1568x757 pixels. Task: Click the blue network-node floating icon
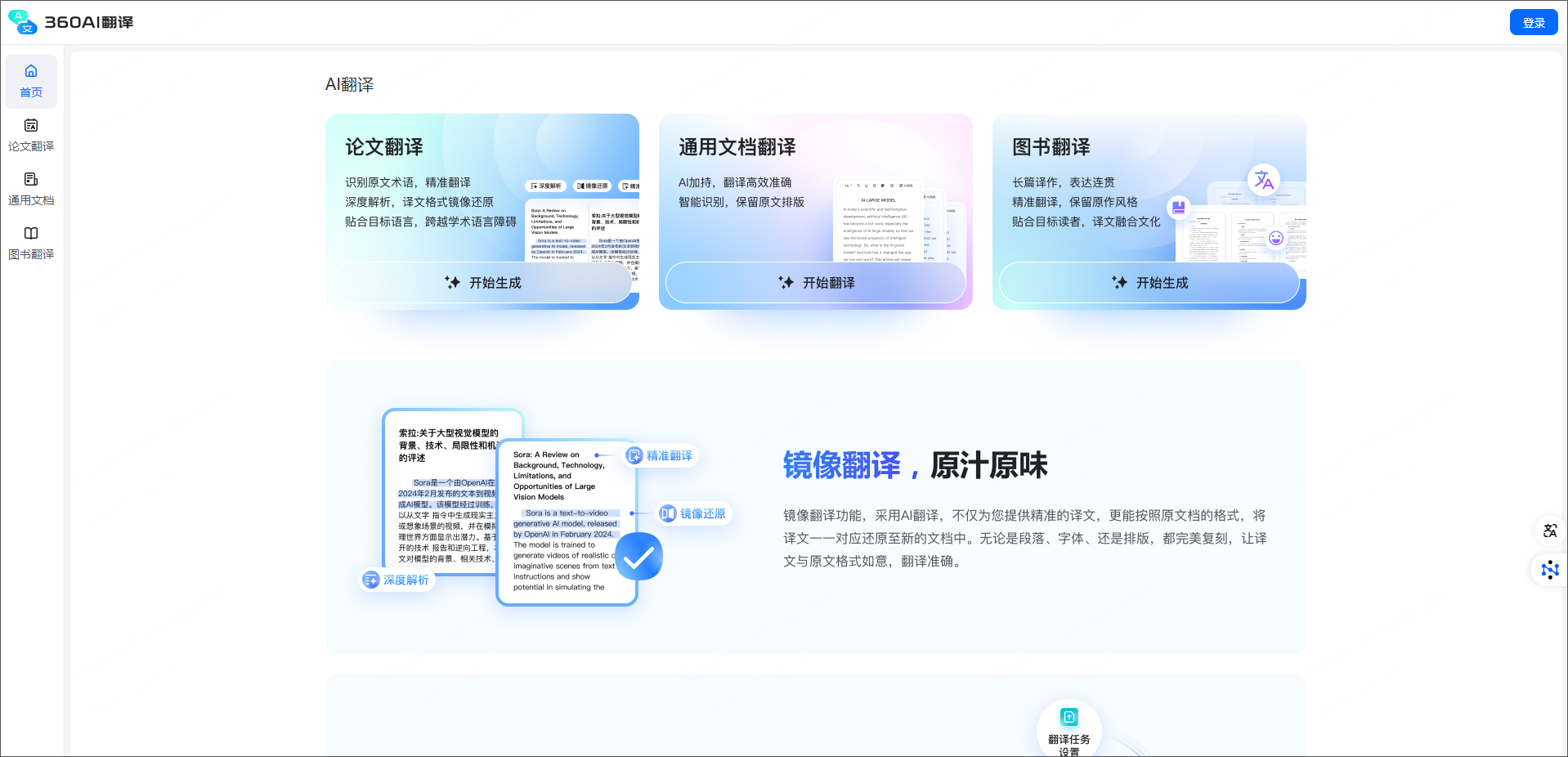click(1550, 570)
